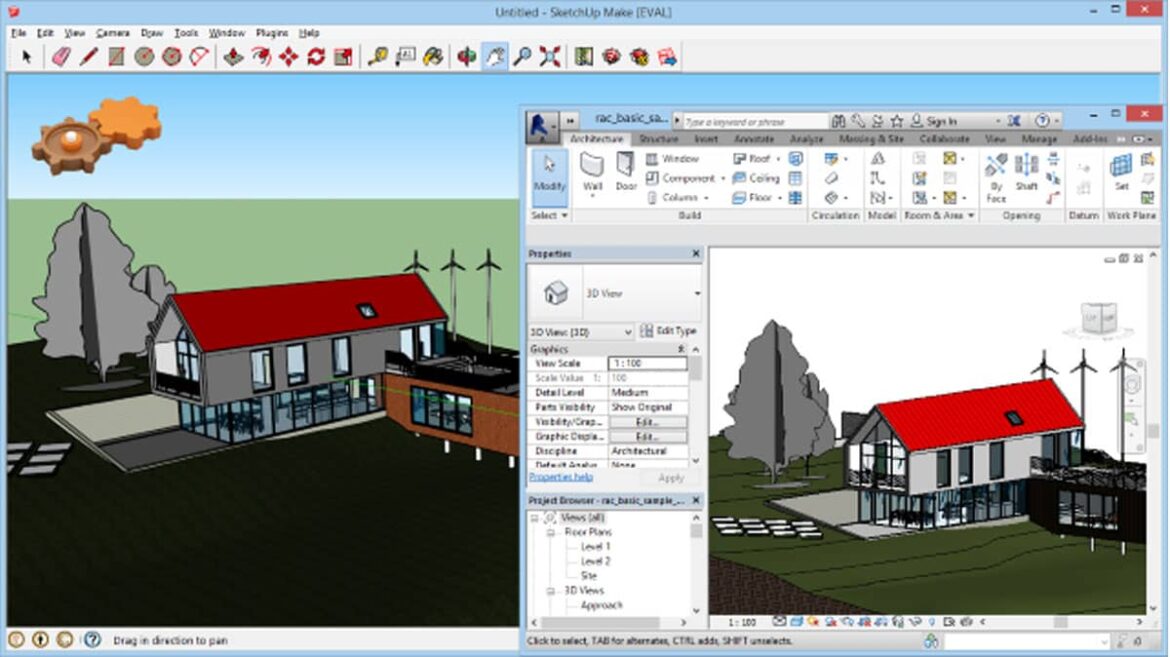
Task: Collapse the Views (all) tree node
Action: 535,518
